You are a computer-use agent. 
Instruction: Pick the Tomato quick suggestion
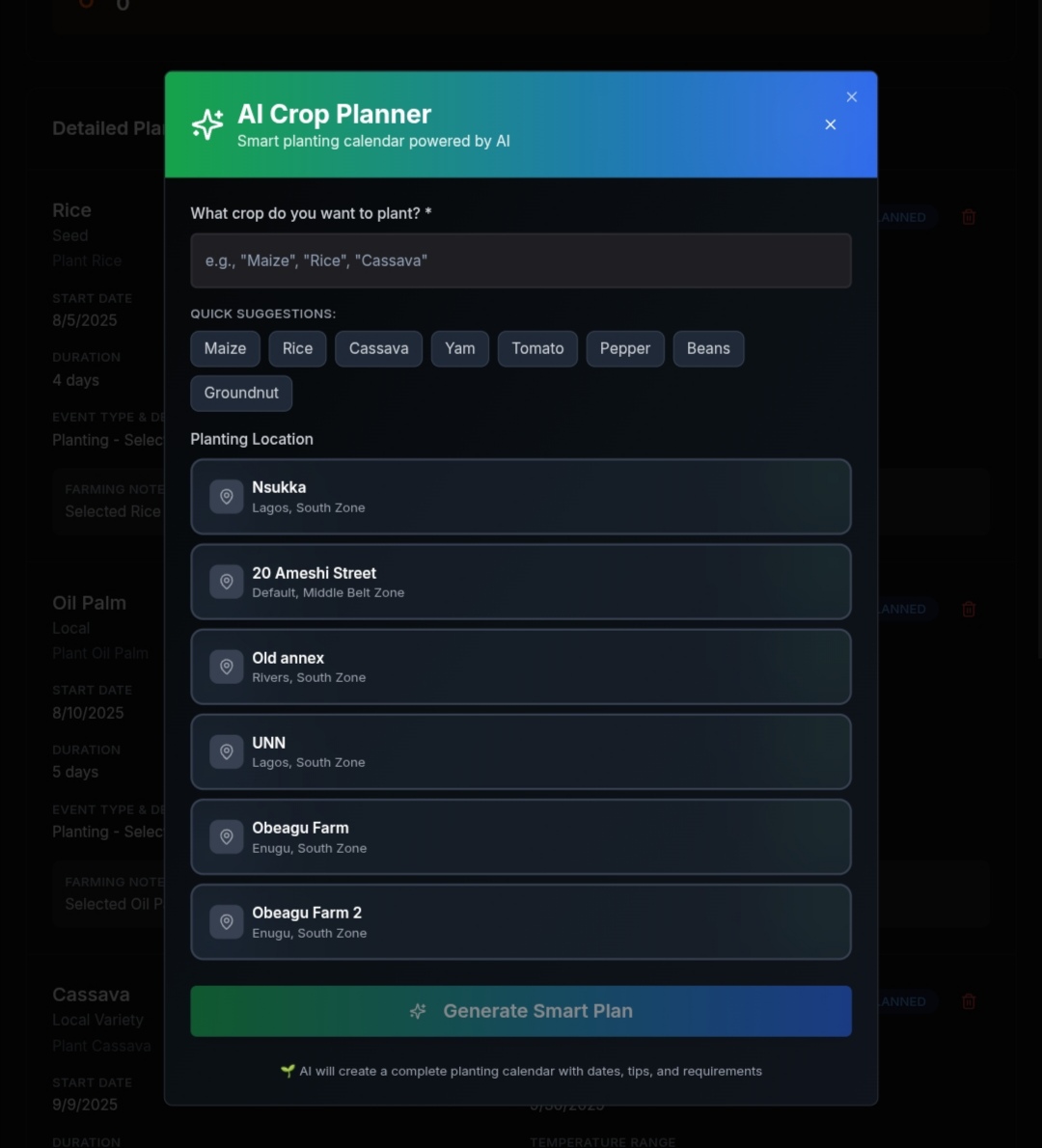[x=537, y=348]
